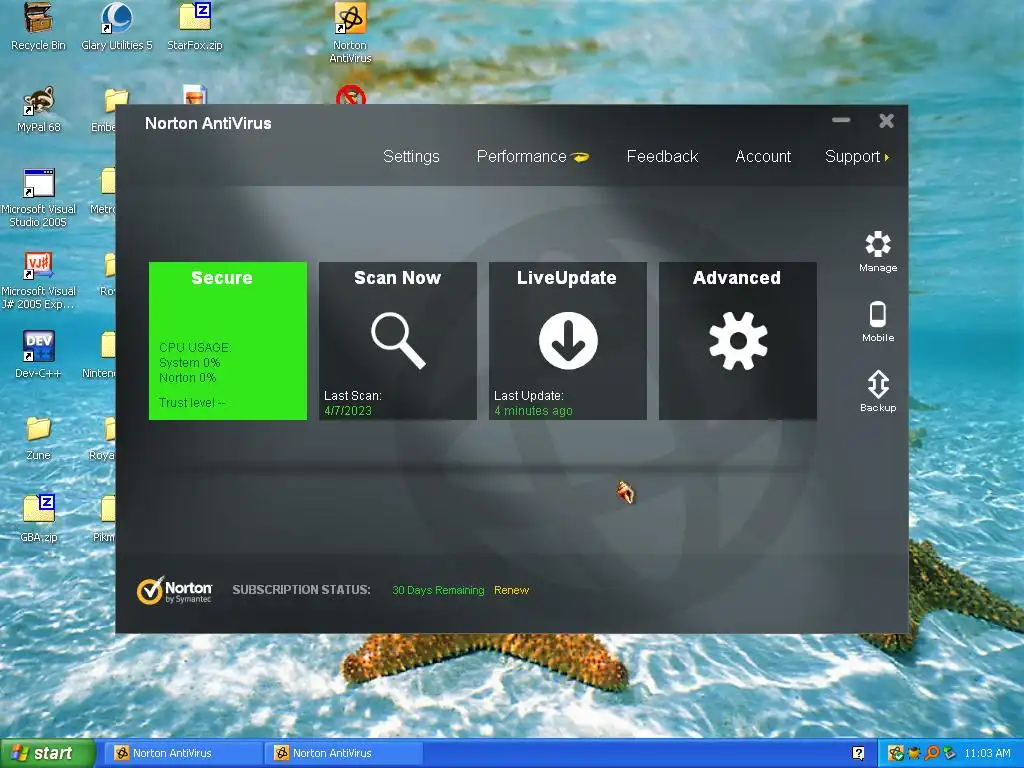
Task: Click the magnifier icon in system tray
Action: tap(932, 753)
